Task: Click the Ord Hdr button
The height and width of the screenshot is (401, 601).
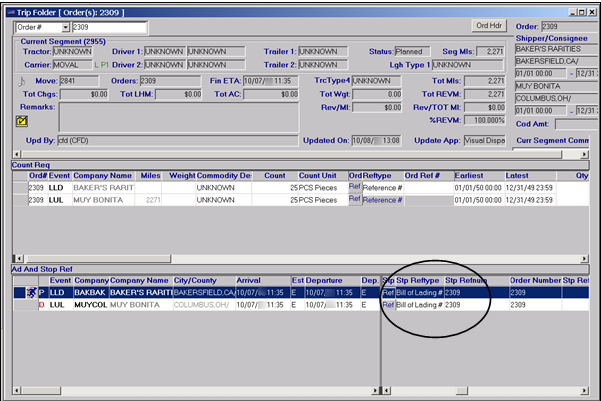Action: pos(489,24)
